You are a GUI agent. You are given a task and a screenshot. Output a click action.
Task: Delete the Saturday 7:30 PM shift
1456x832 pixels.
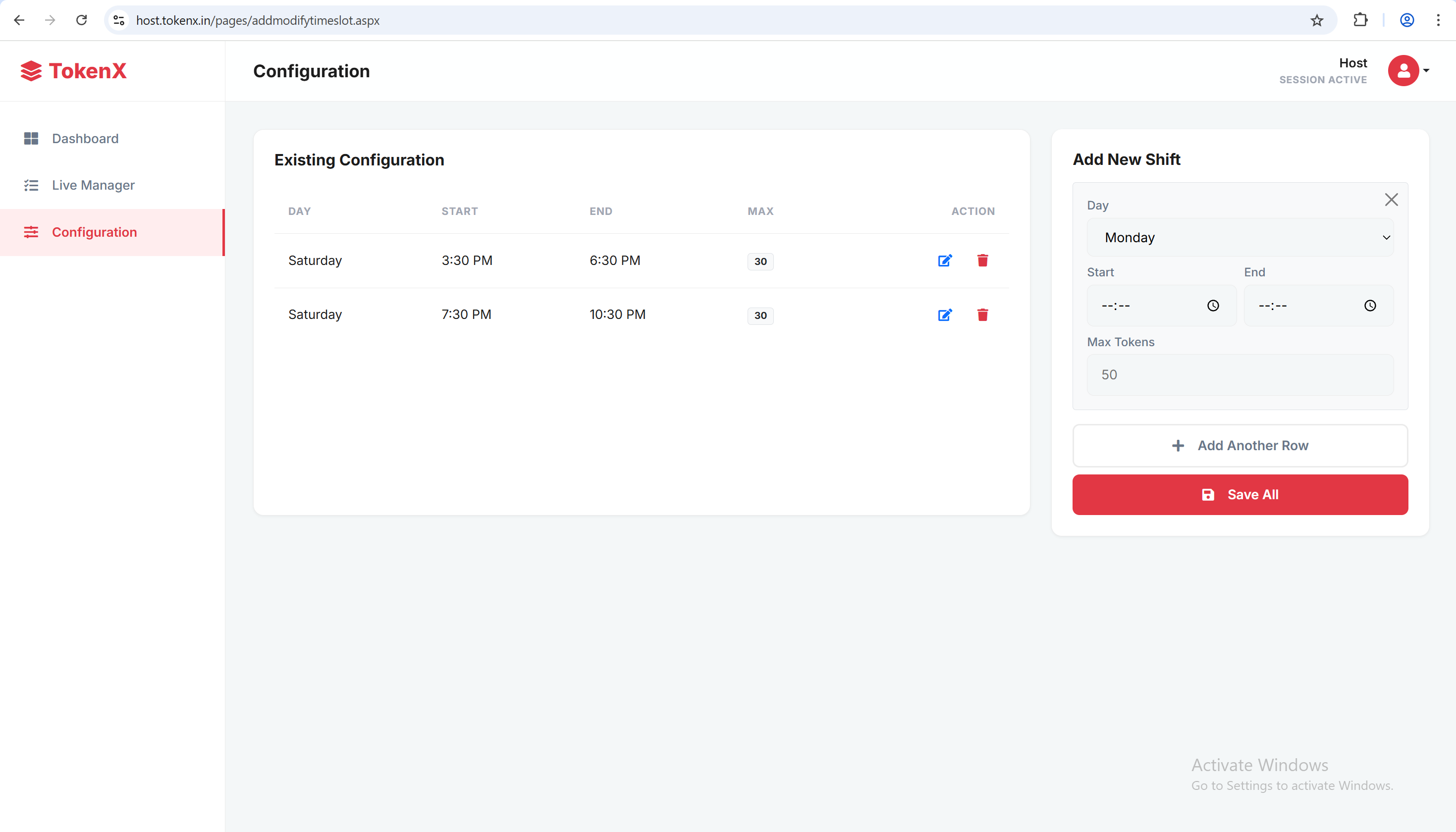pos(982,315)
